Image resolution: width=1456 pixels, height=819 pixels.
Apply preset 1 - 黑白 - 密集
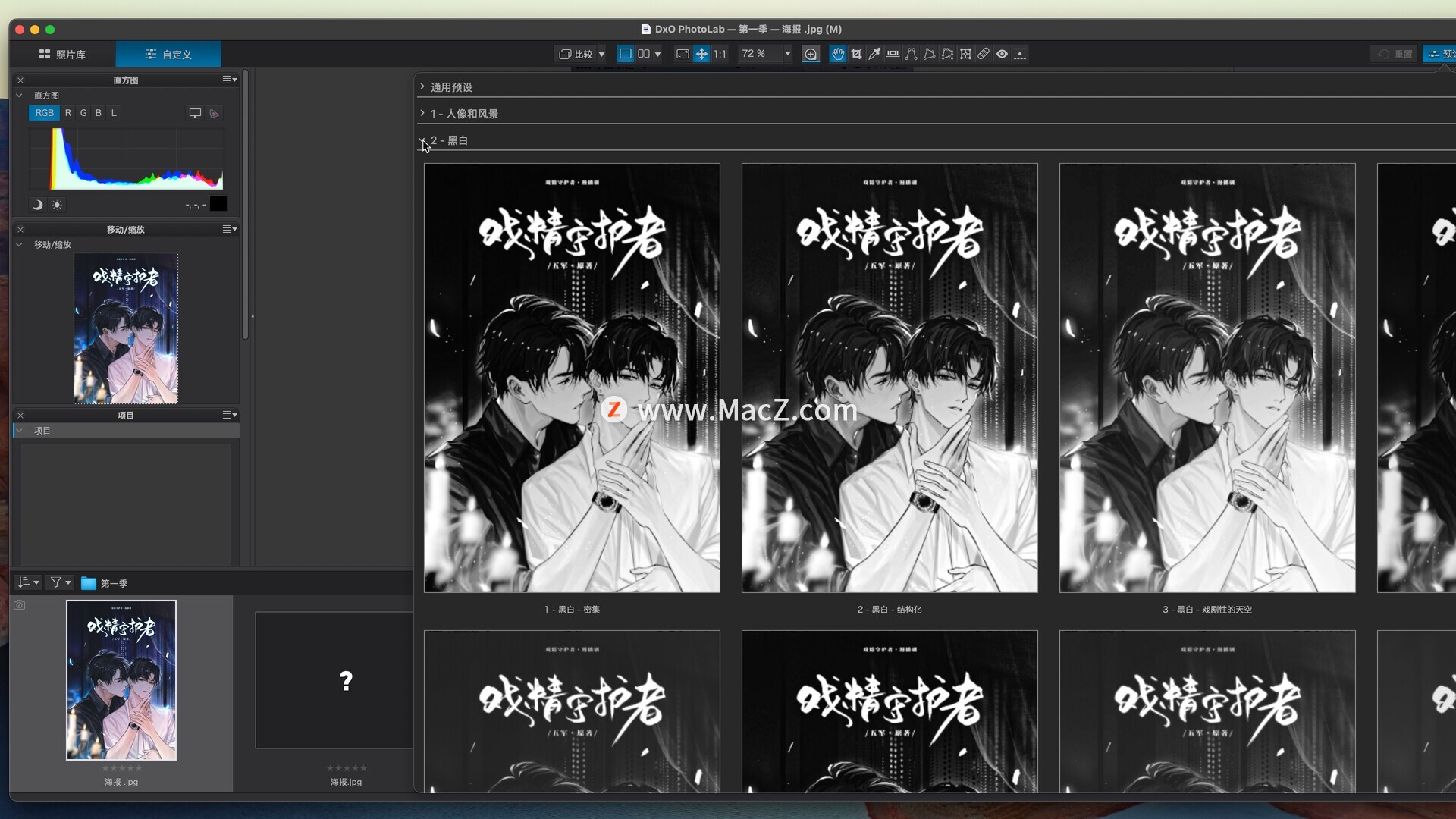572,378
